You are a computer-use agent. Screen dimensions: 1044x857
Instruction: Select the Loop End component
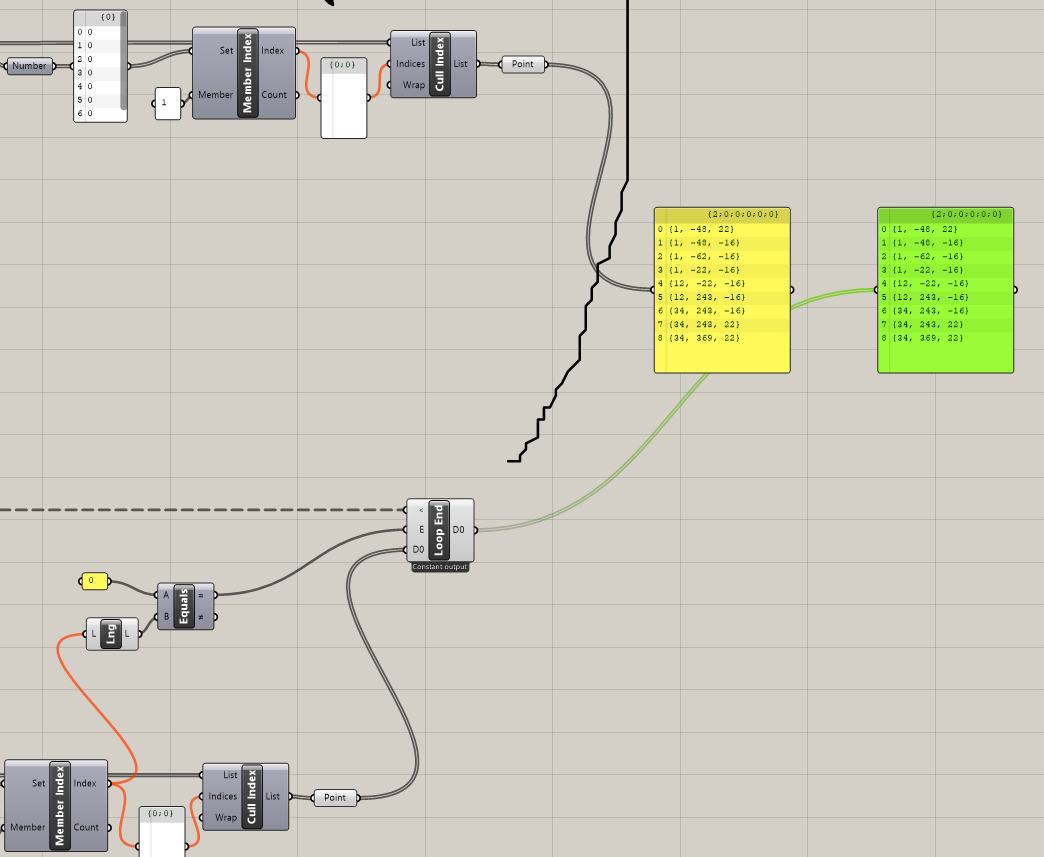439,530
